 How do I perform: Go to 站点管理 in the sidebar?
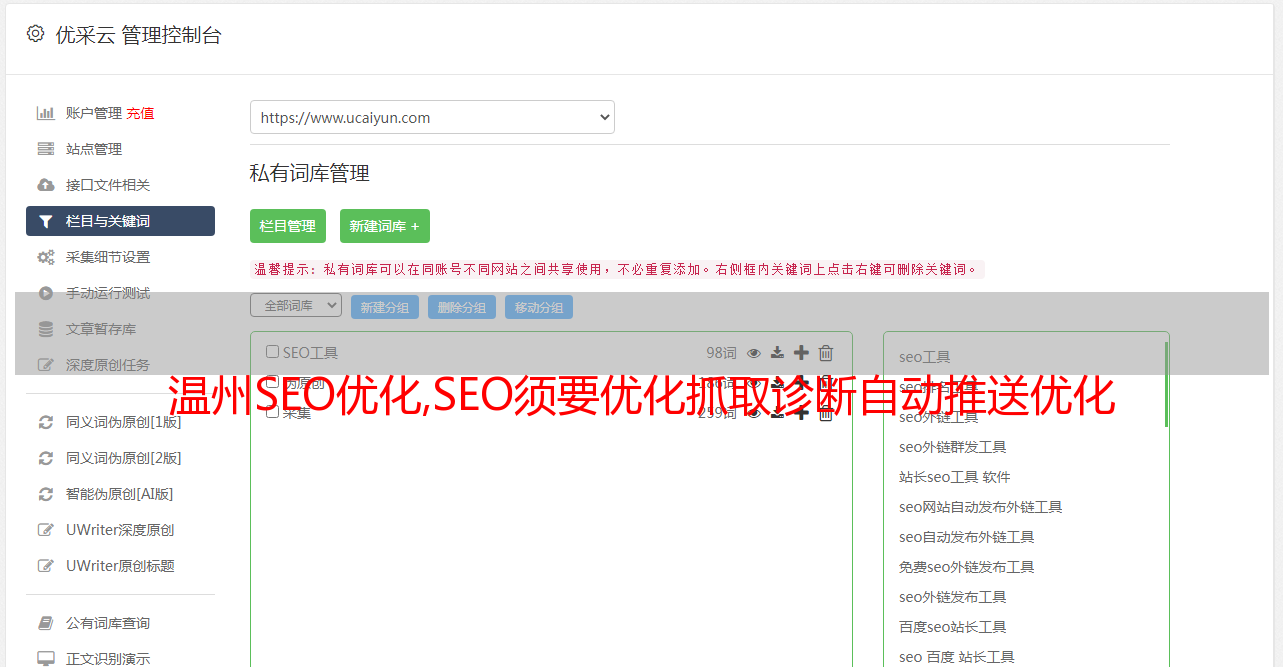(94, 149)
